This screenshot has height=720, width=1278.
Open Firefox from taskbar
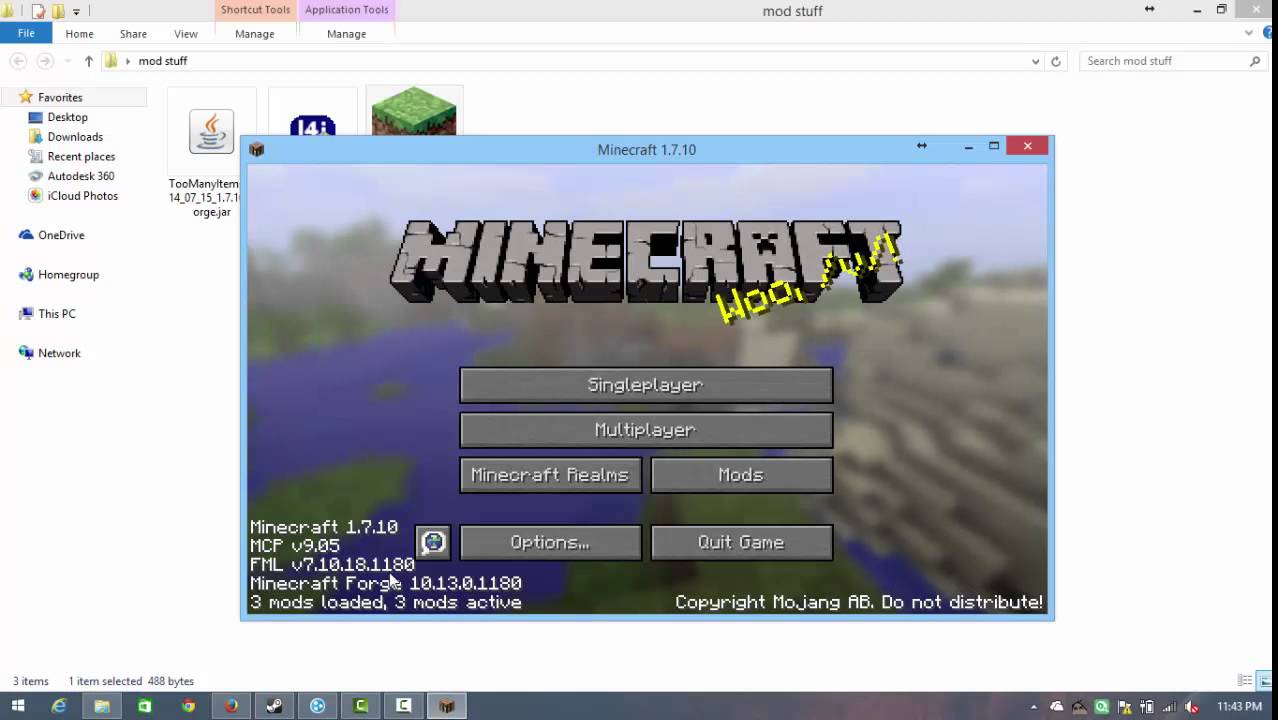[231, 706]
